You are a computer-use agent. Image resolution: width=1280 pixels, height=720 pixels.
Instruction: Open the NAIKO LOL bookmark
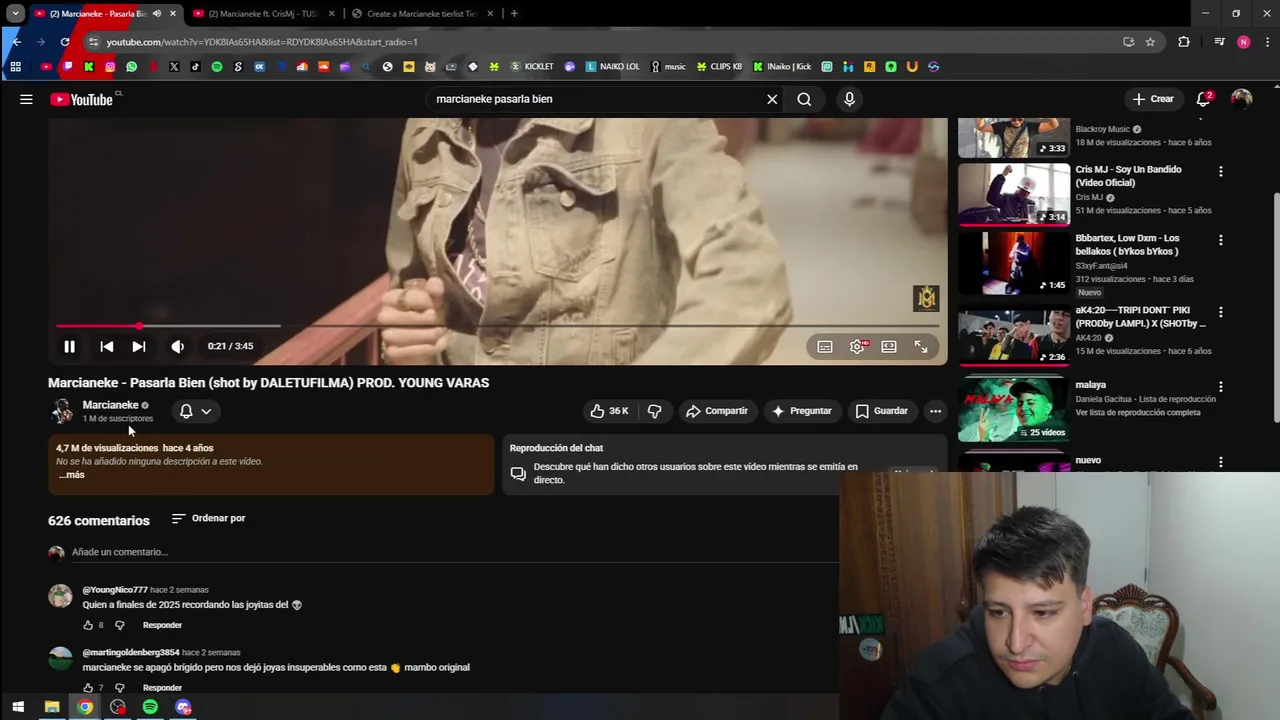click(x=612, y=67)
